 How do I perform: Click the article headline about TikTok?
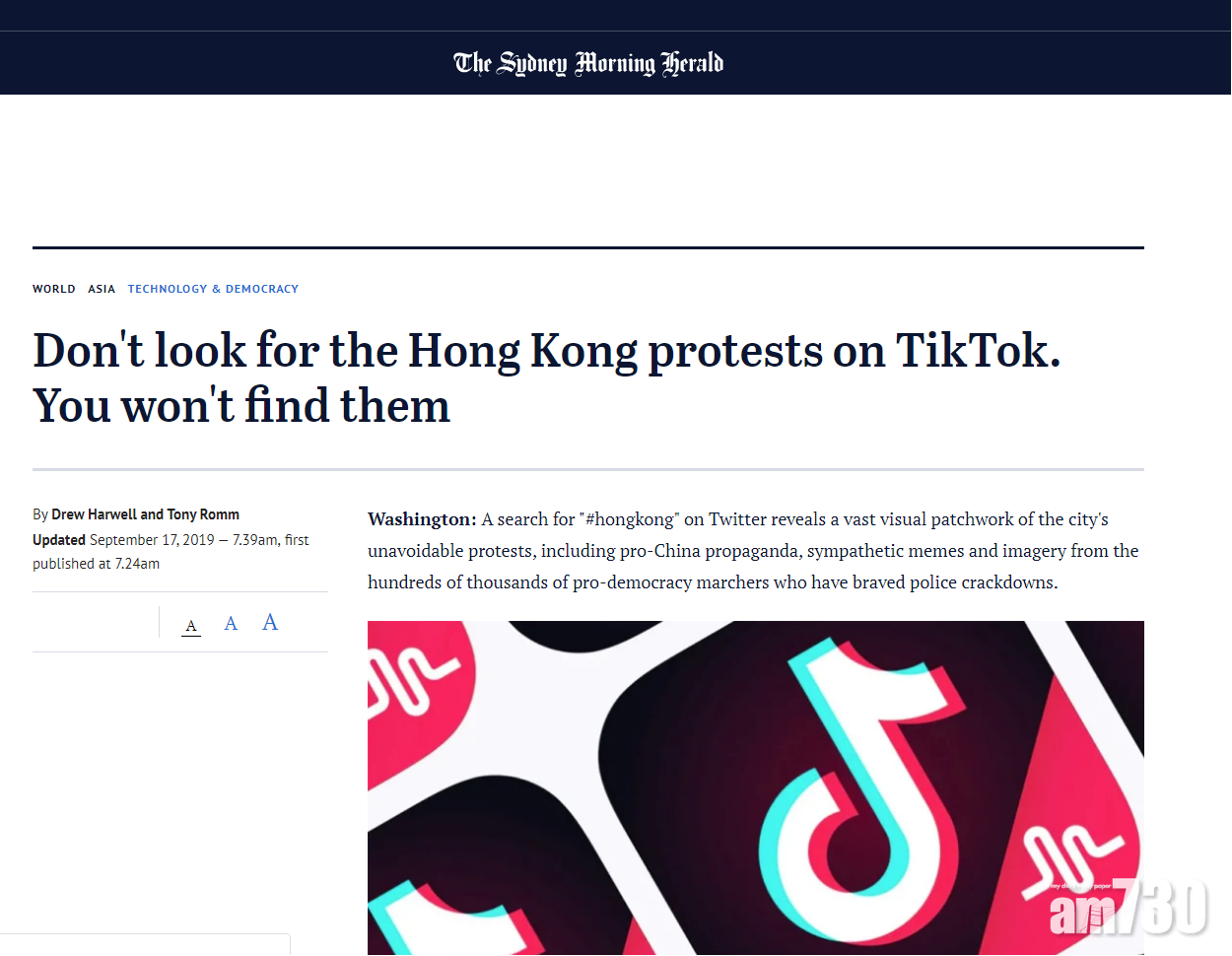546,377
